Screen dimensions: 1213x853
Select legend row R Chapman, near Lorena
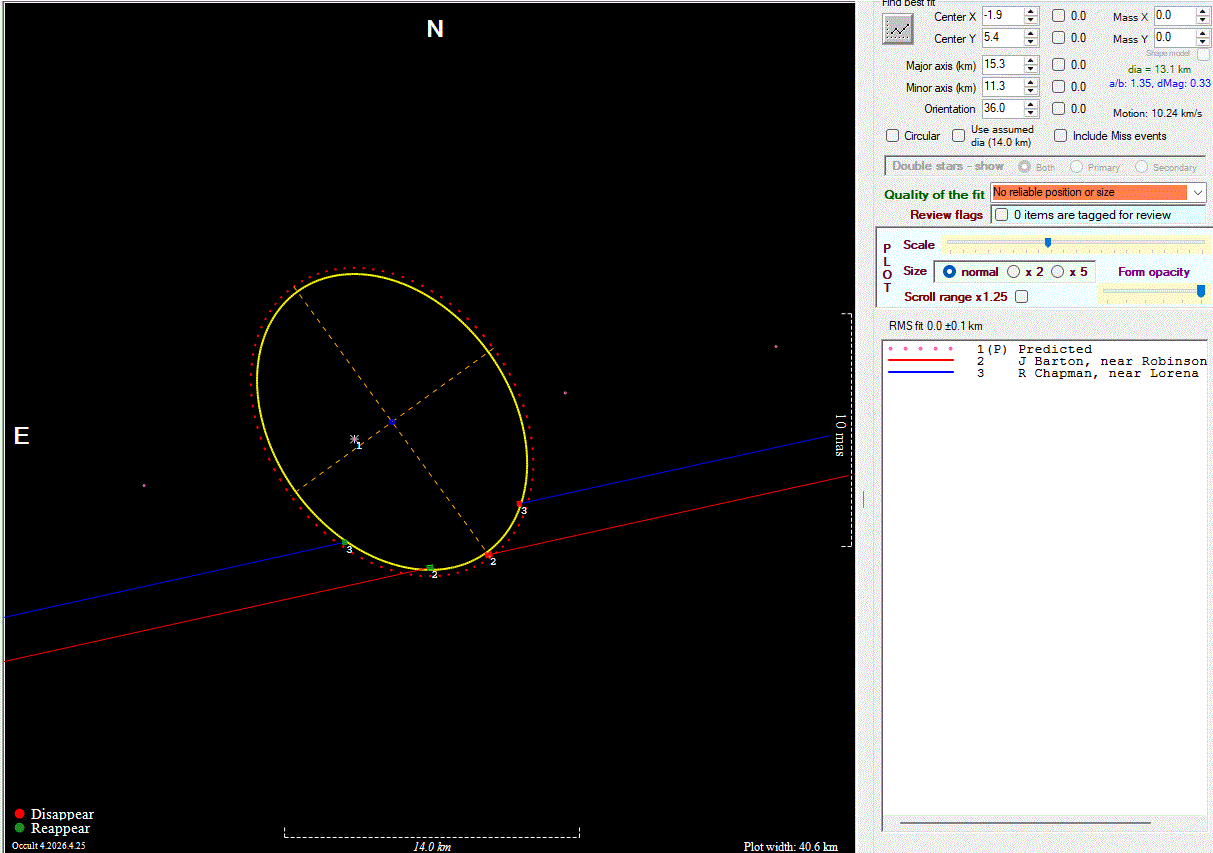pos(1046,373)
